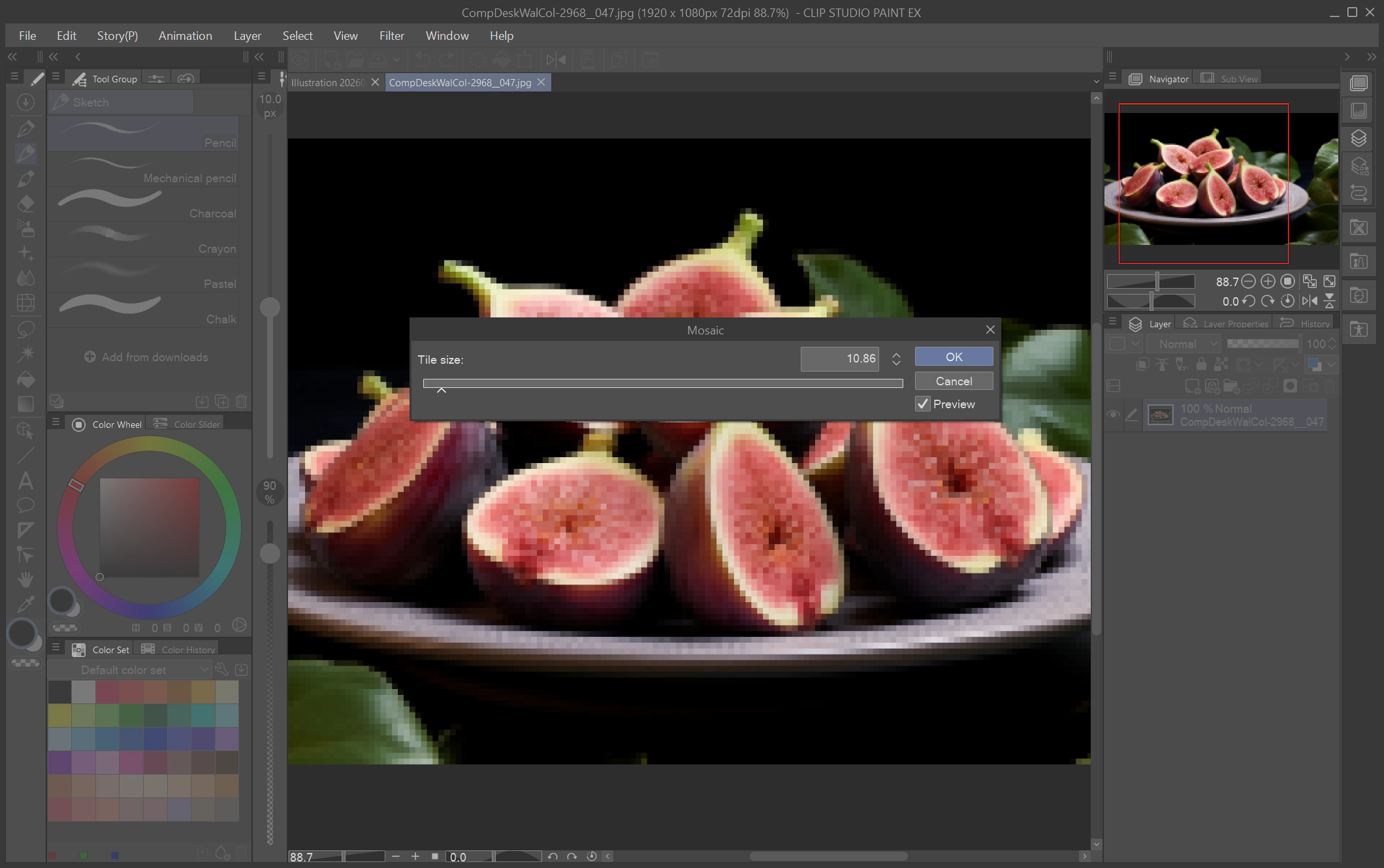Flip horizontal icon in Navigator panel
Screen dimensions: 1384x868
click(x=1310, y=301)
